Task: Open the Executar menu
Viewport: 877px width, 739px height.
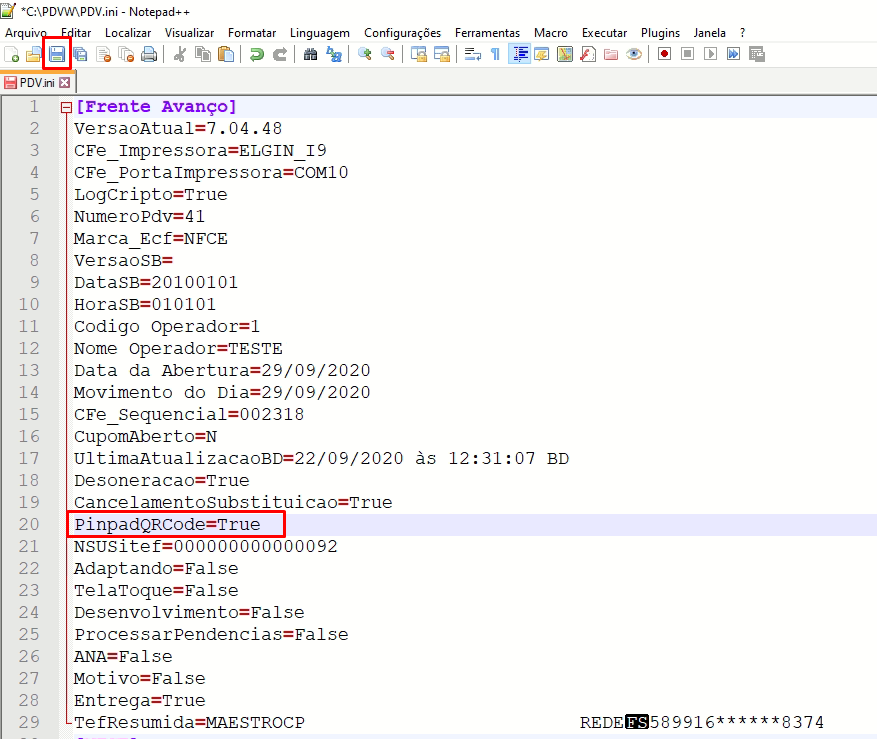Action: pyautogui.click(x=604, y=33)
